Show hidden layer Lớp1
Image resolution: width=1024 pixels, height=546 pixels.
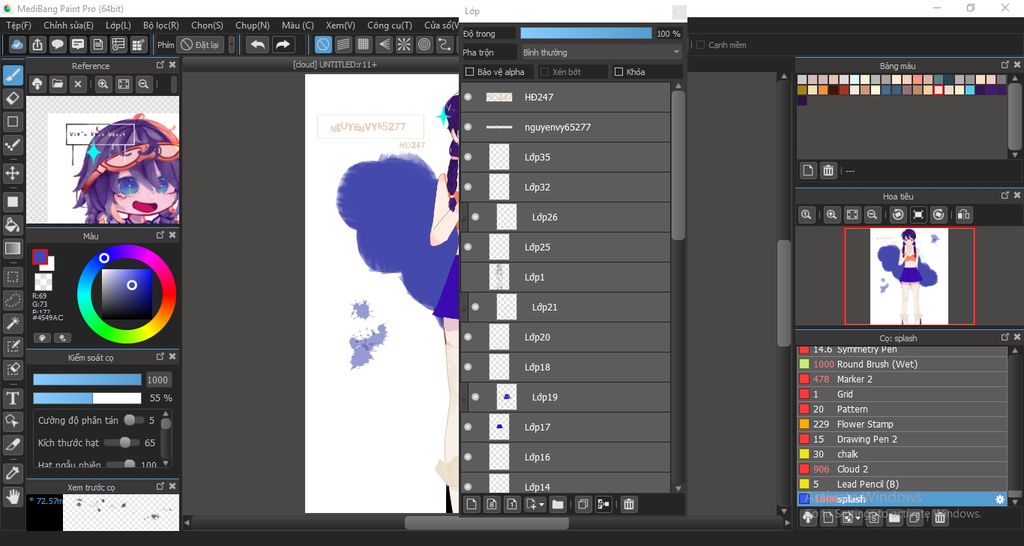(x=468, y=277)
